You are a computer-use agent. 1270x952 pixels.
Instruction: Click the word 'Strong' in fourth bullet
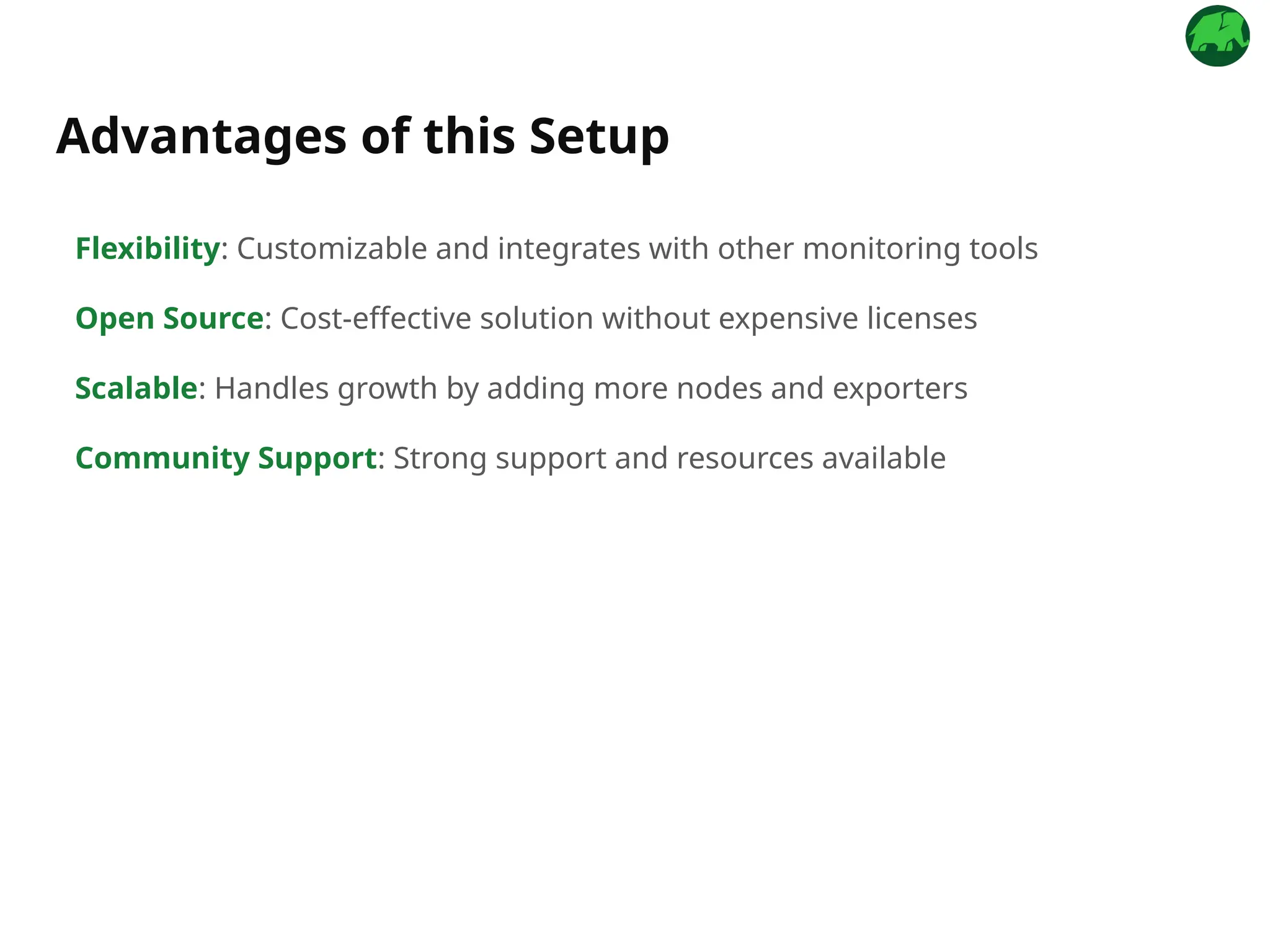440,460
